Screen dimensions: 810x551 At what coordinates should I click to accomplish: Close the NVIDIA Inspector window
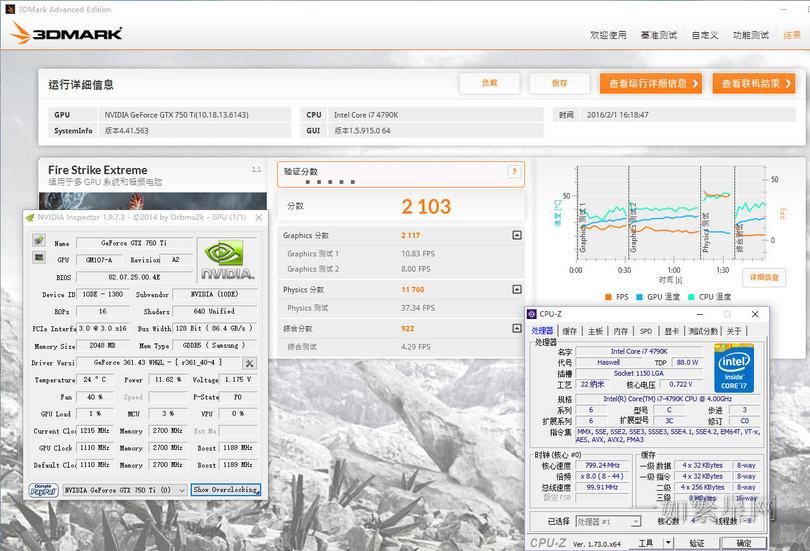(259, 217)
